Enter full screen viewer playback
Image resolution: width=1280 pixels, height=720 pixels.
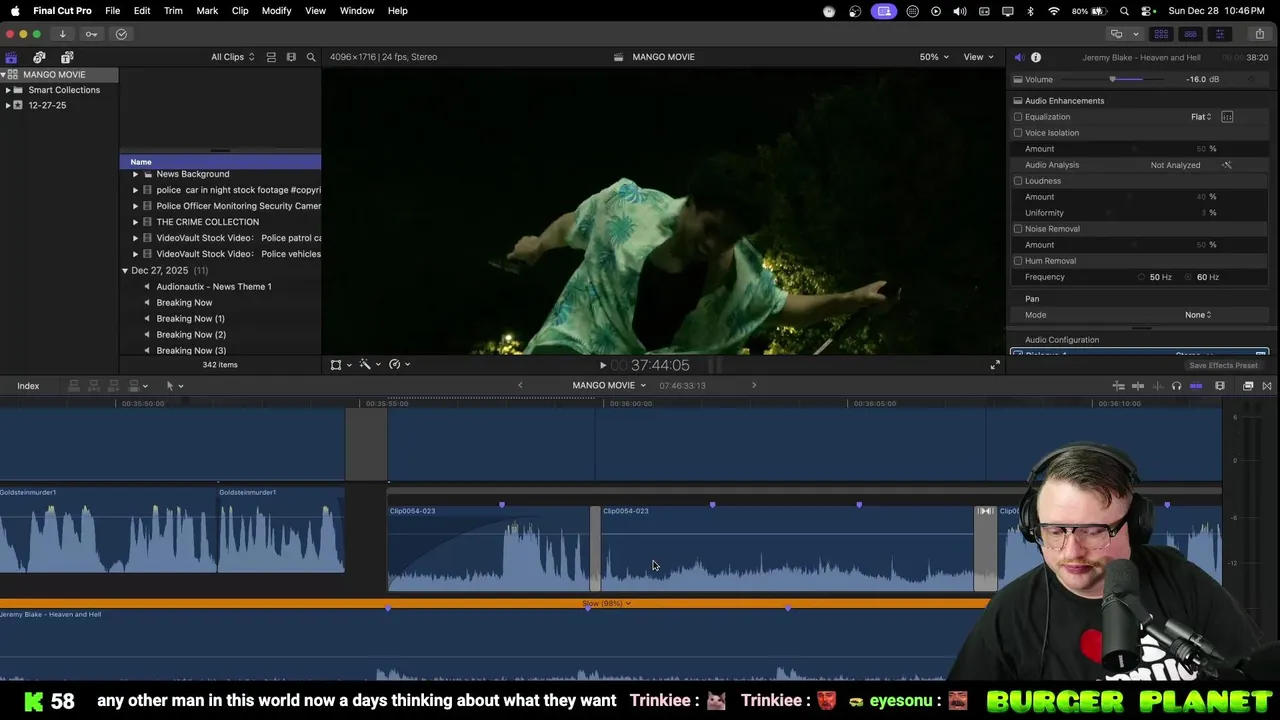pos(995,365)
